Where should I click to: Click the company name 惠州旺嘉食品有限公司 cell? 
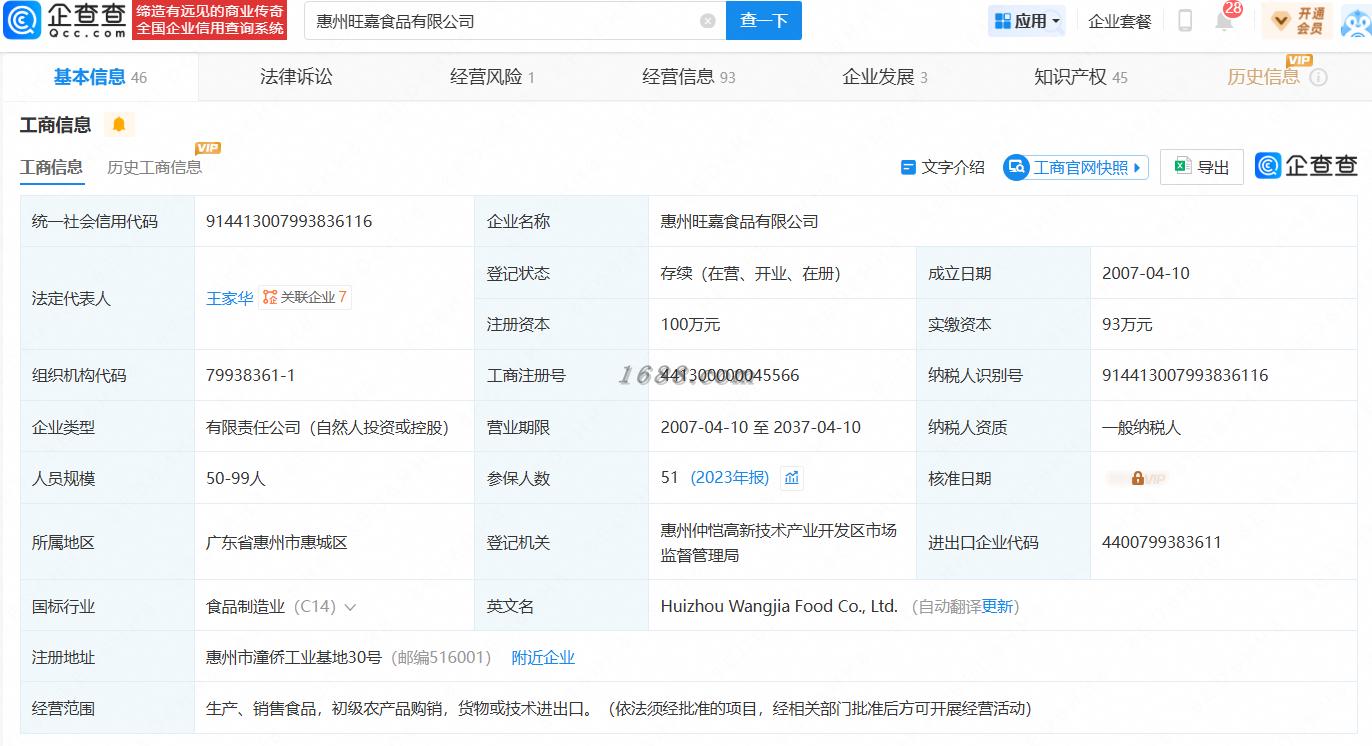pos(739,221)
